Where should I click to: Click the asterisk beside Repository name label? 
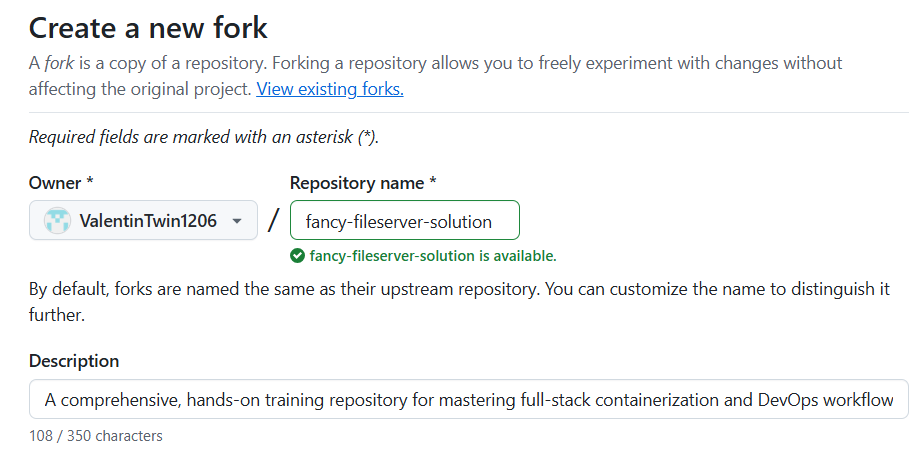pyautogui.click(x=433, y=183)
